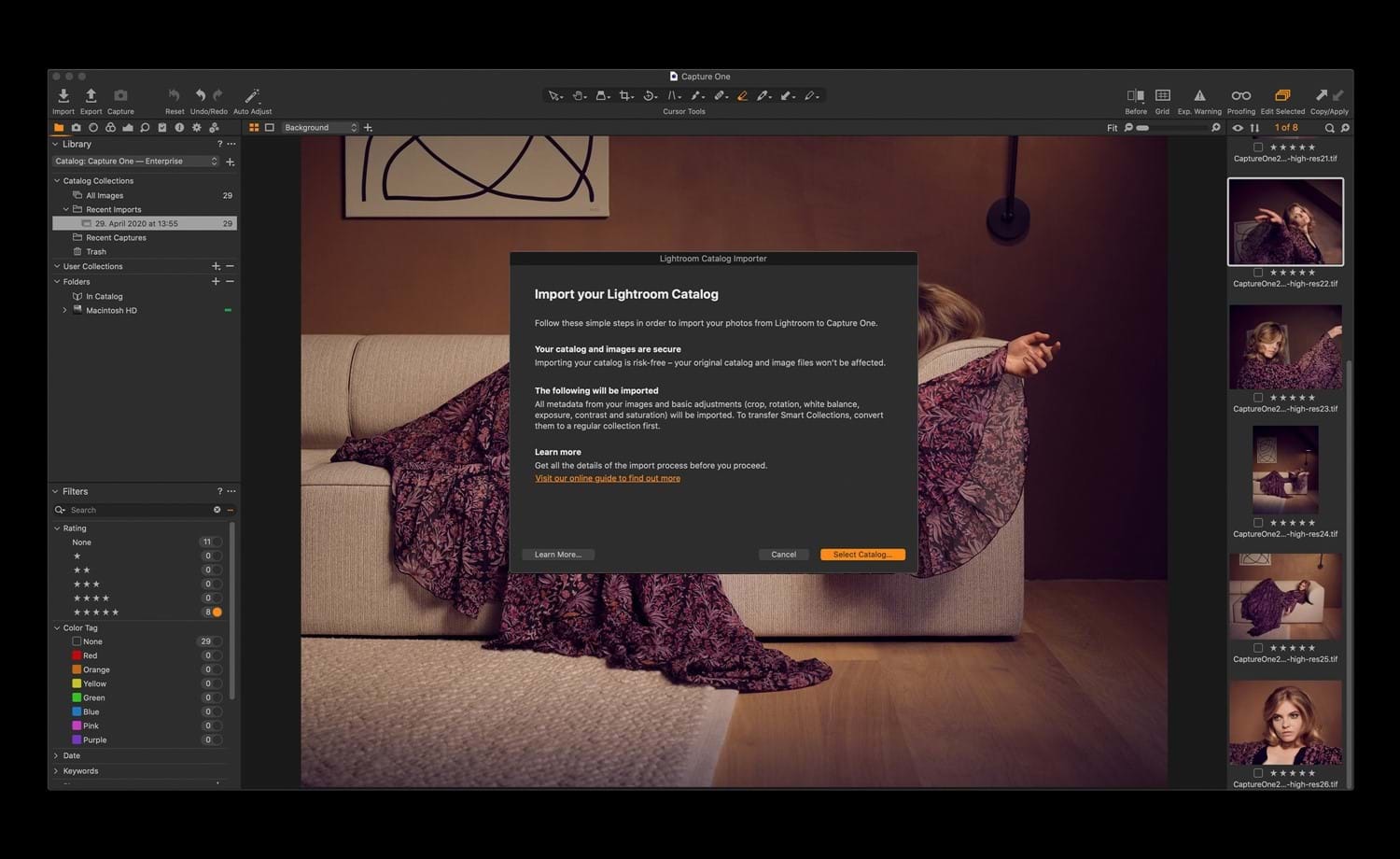Viewport: 1400px width, 859px height.
Task: Expand the Keywords filter section
Action: [x=79, y=770]
